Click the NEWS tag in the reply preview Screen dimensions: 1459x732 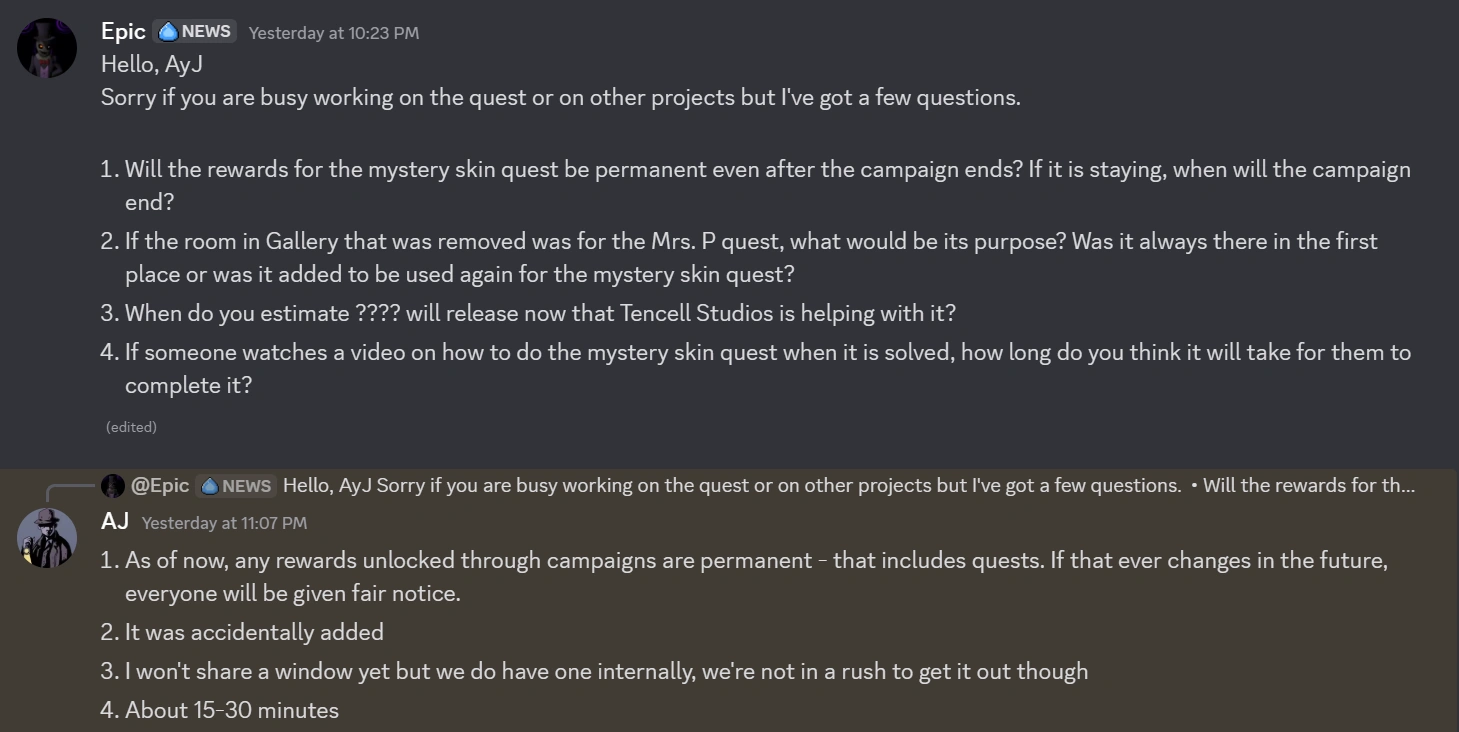pyautogui.click(x=247, y=486)
